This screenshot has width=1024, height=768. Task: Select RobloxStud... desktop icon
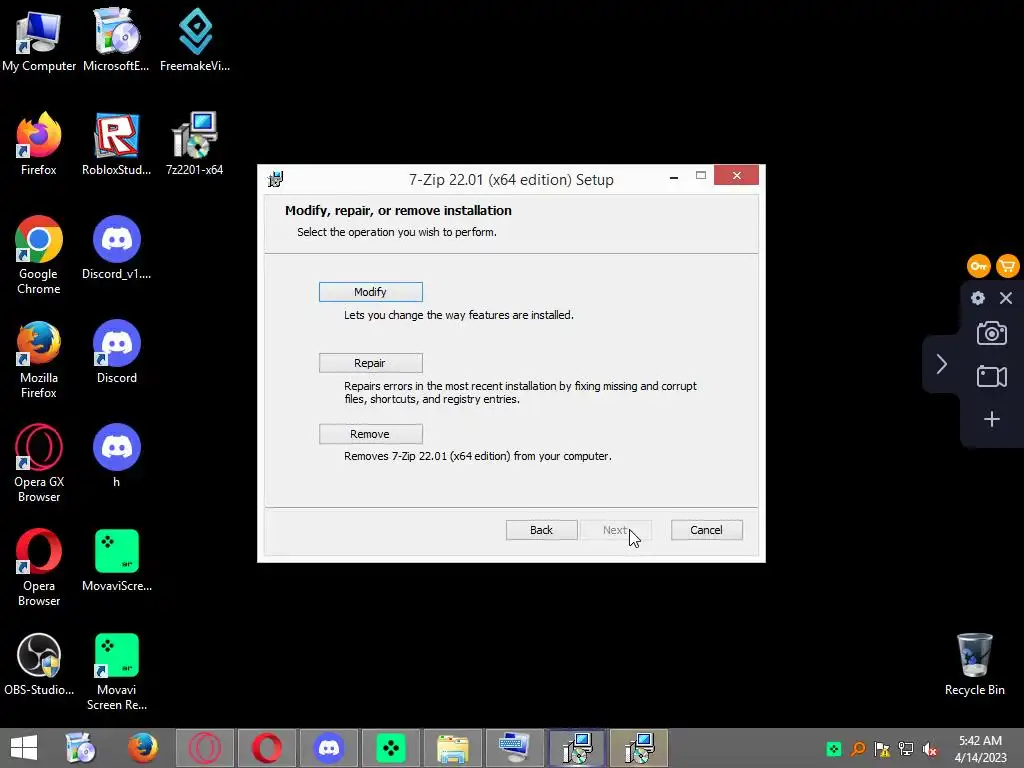tap(116, 144)
